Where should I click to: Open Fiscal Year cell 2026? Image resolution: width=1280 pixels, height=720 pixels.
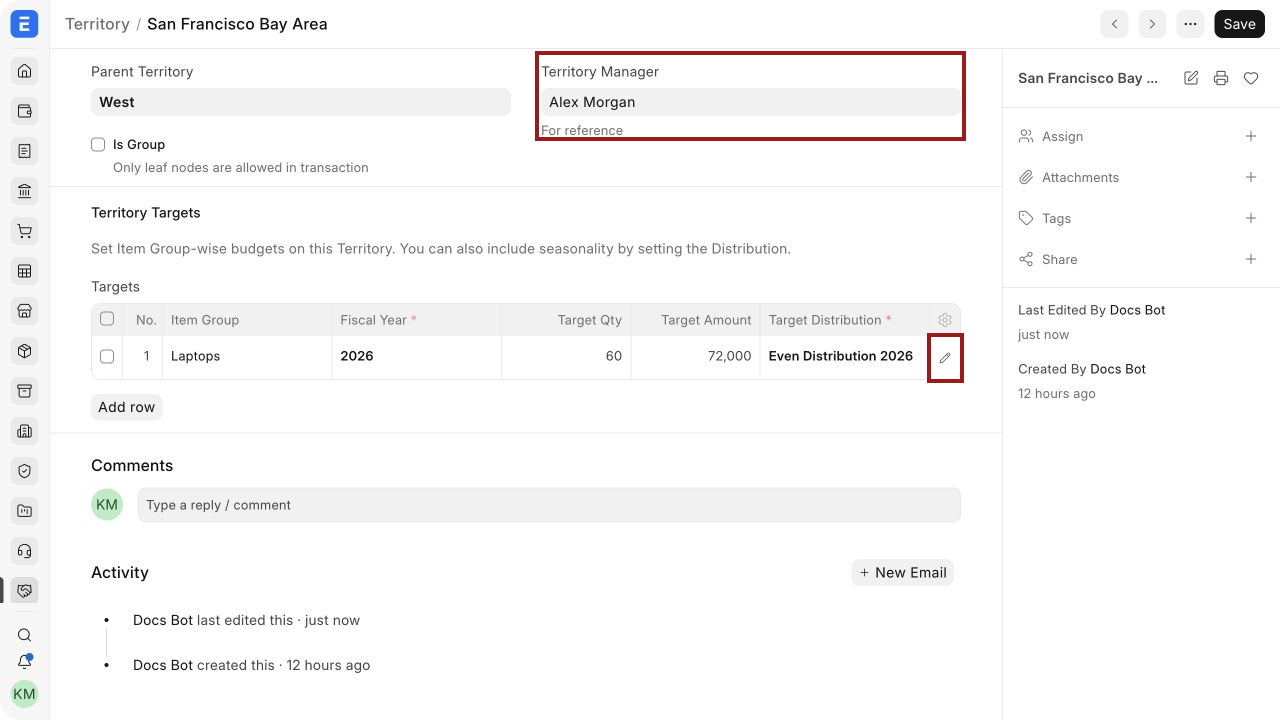pos(416,356)
